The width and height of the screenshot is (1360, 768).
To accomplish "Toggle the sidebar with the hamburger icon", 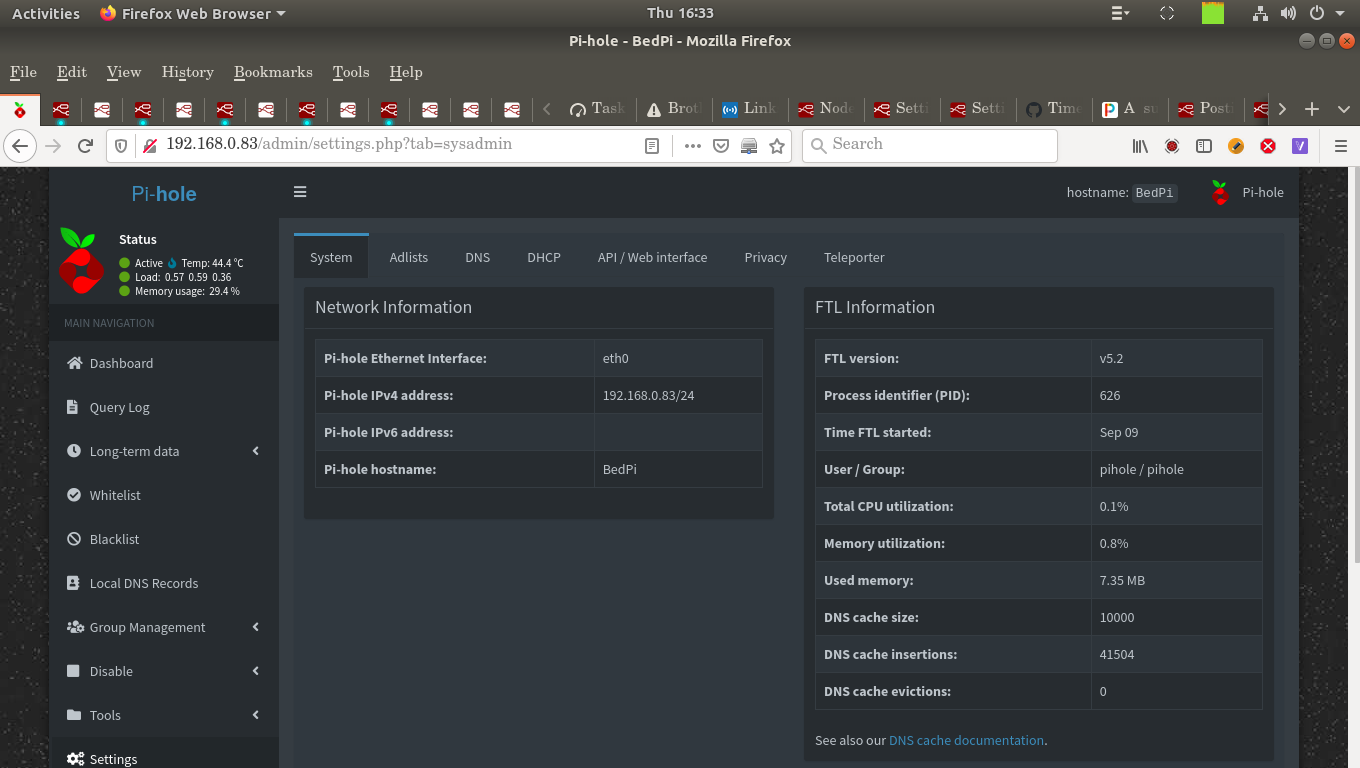I will coord(300,192).
